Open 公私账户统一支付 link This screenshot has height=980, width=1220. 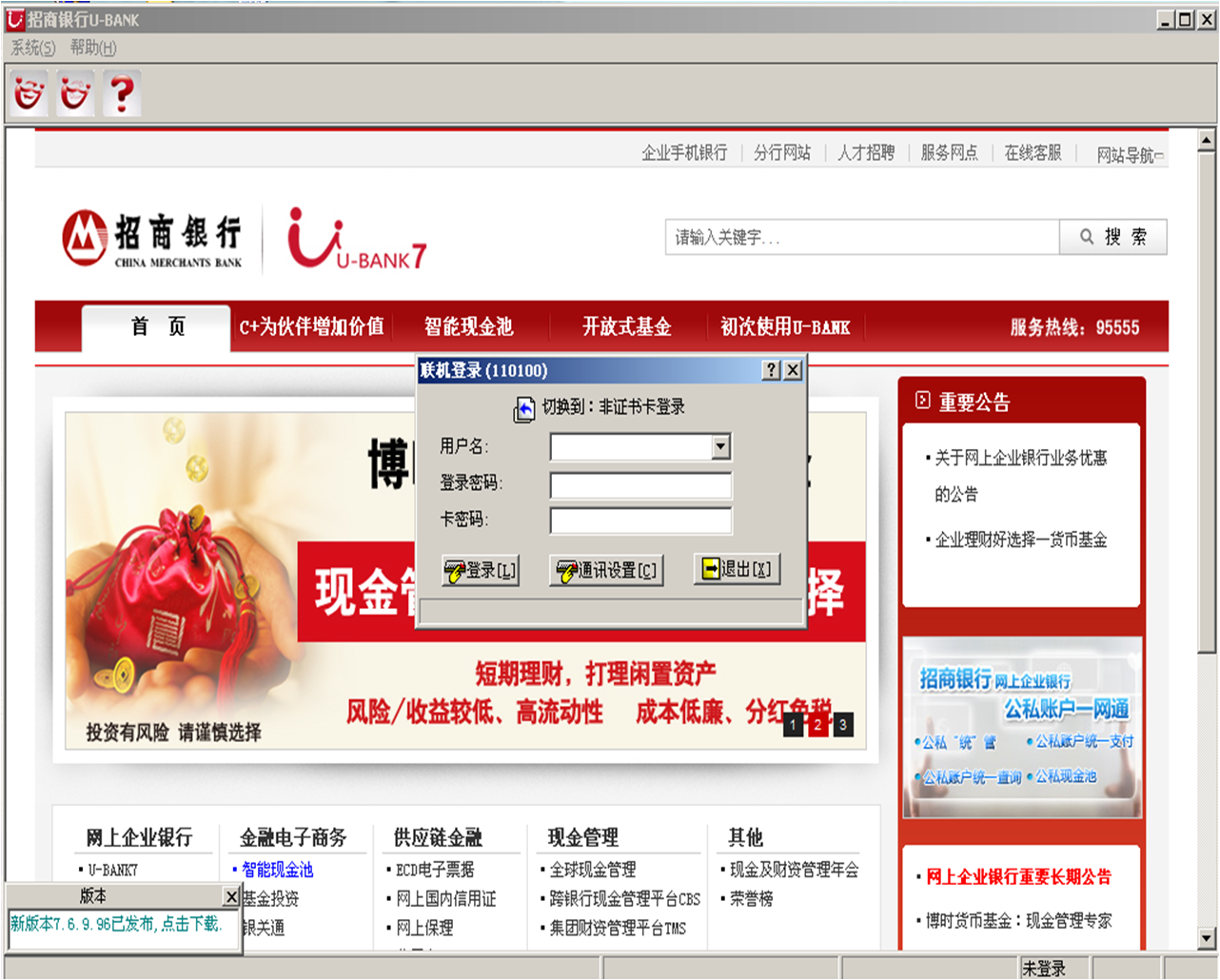click(x=1083, y=741)
